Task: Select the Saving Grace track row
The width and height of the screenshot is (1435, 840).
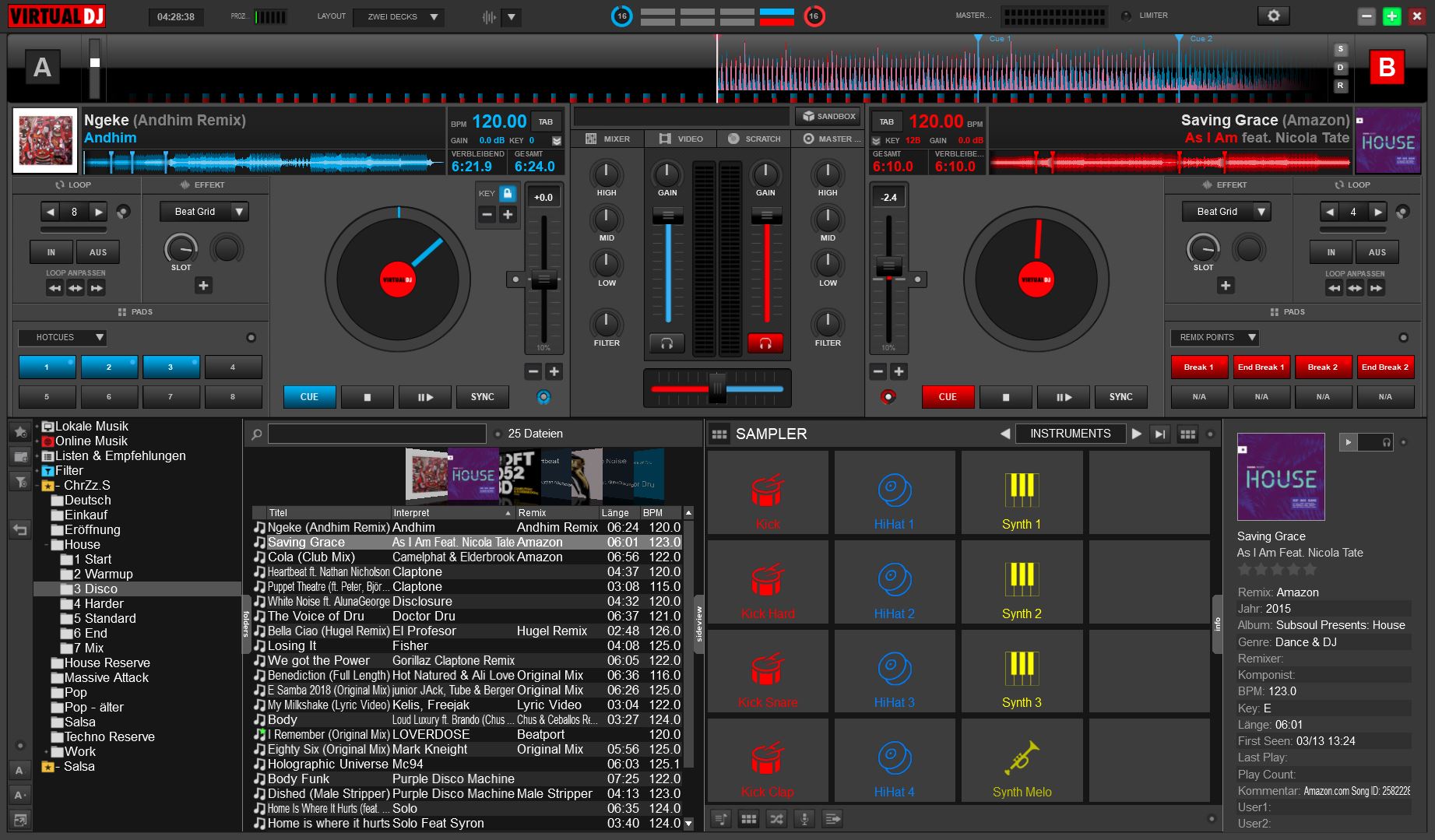Action: coord(467,542)
